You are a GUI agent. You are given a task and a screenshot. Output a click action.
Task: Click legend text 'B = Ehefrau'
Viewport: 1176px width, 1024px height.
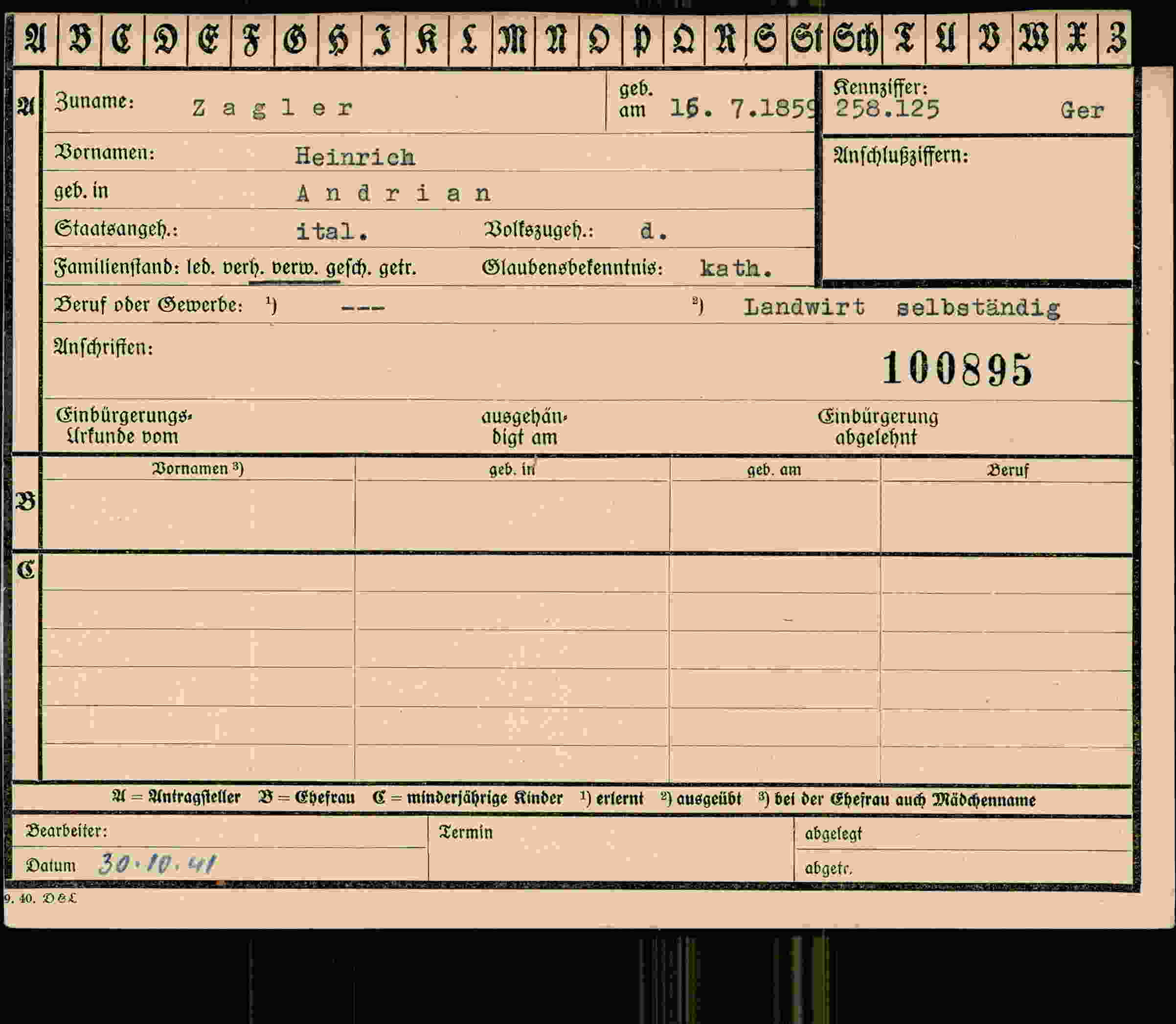(306, 797)
